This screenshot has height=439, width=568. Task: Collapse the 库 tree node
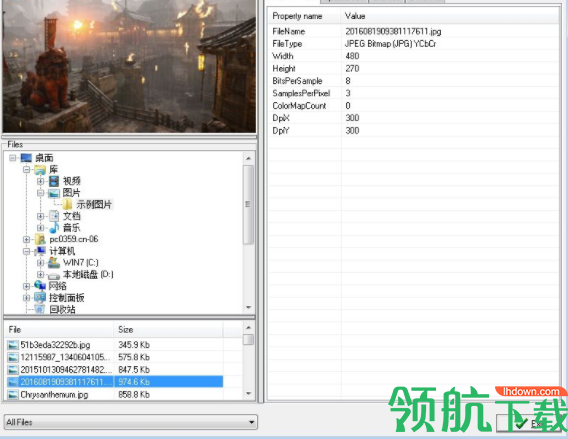pyautogui.click(x=26, y=170)
